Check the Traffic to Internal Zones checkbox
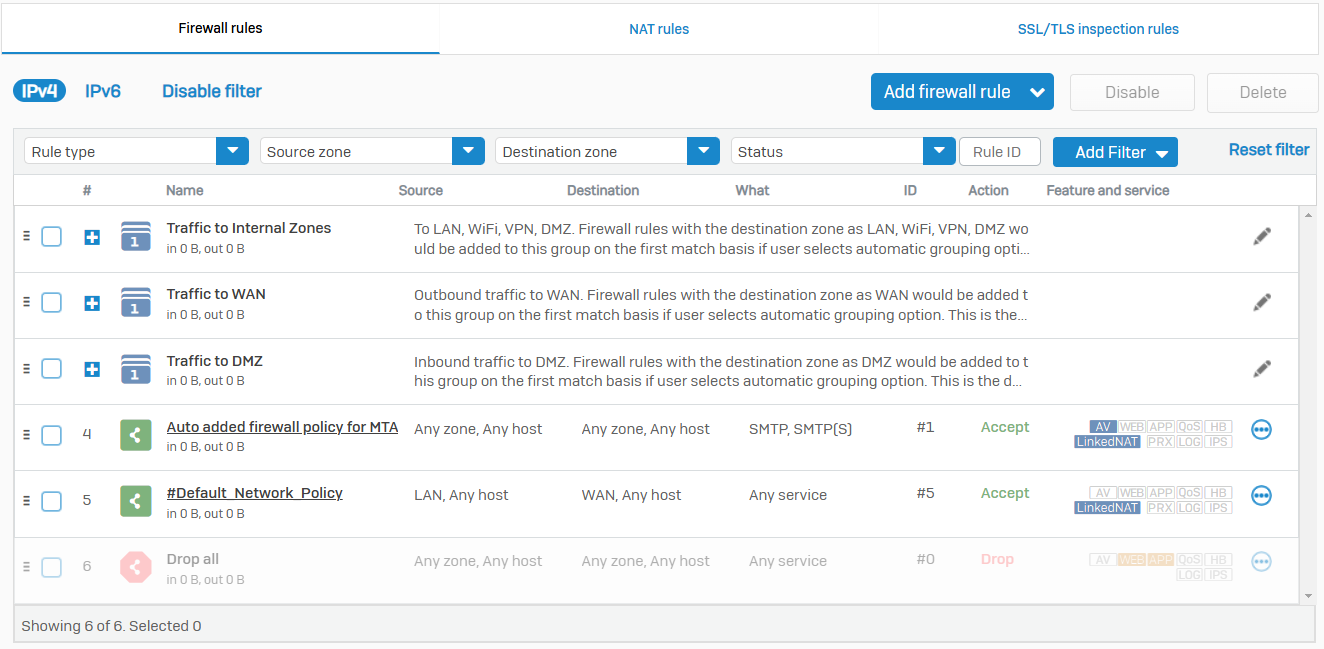1324x649 pixels. [51, 237]
